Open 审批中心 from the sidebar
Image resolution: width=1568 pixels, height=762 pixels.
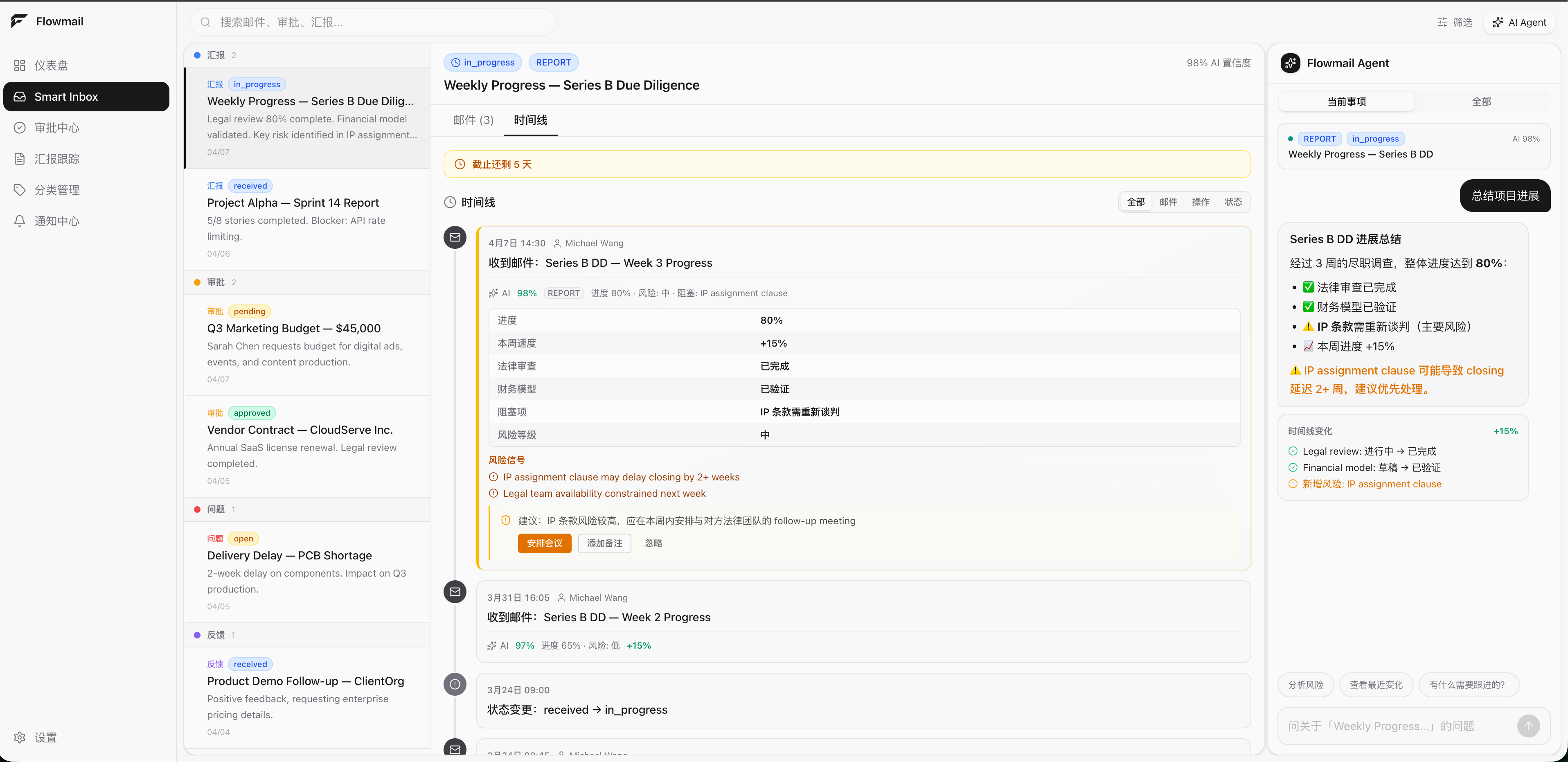[20, 127]
